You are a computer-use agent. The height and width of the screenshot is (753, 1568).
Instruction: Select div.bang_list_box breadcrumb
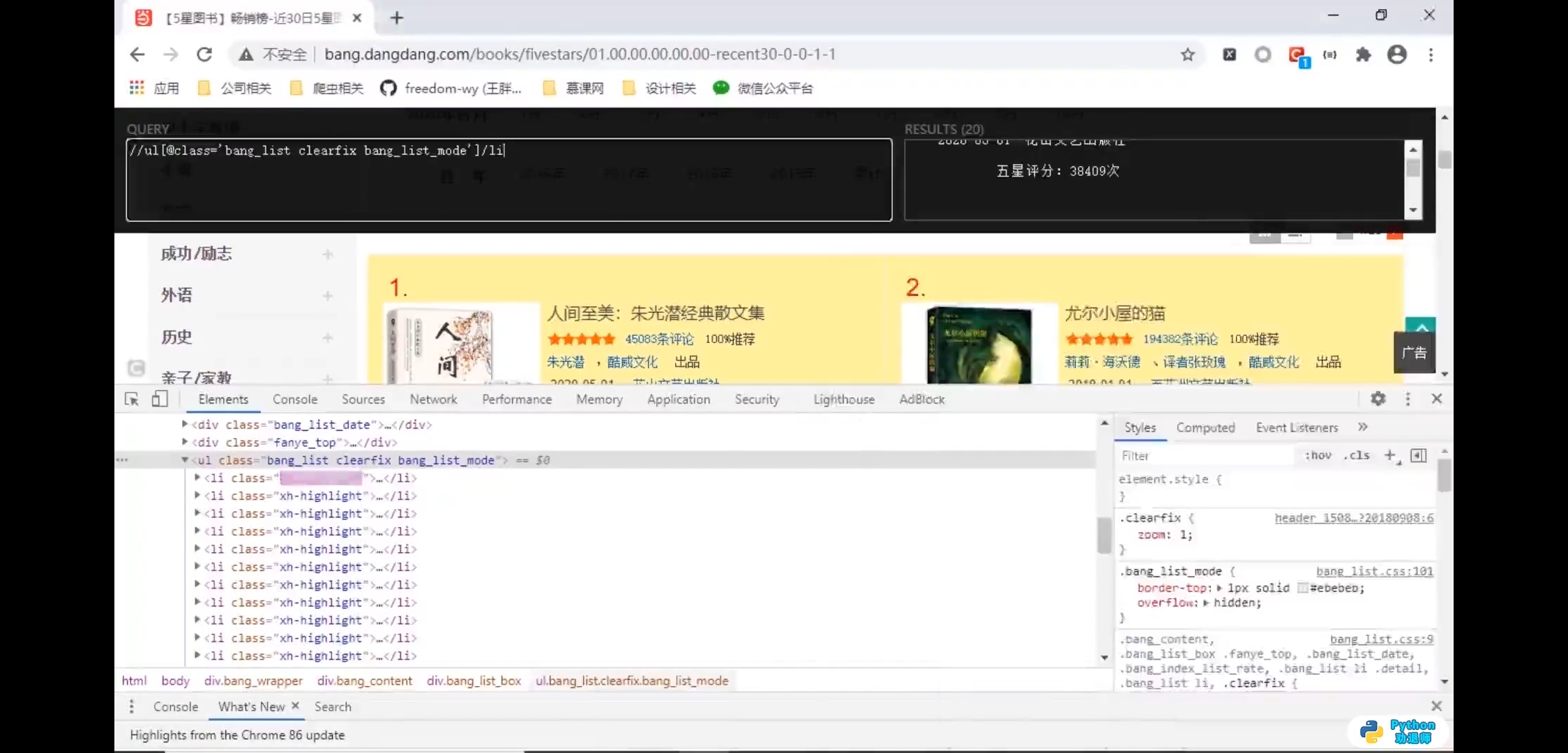[474, 680]
